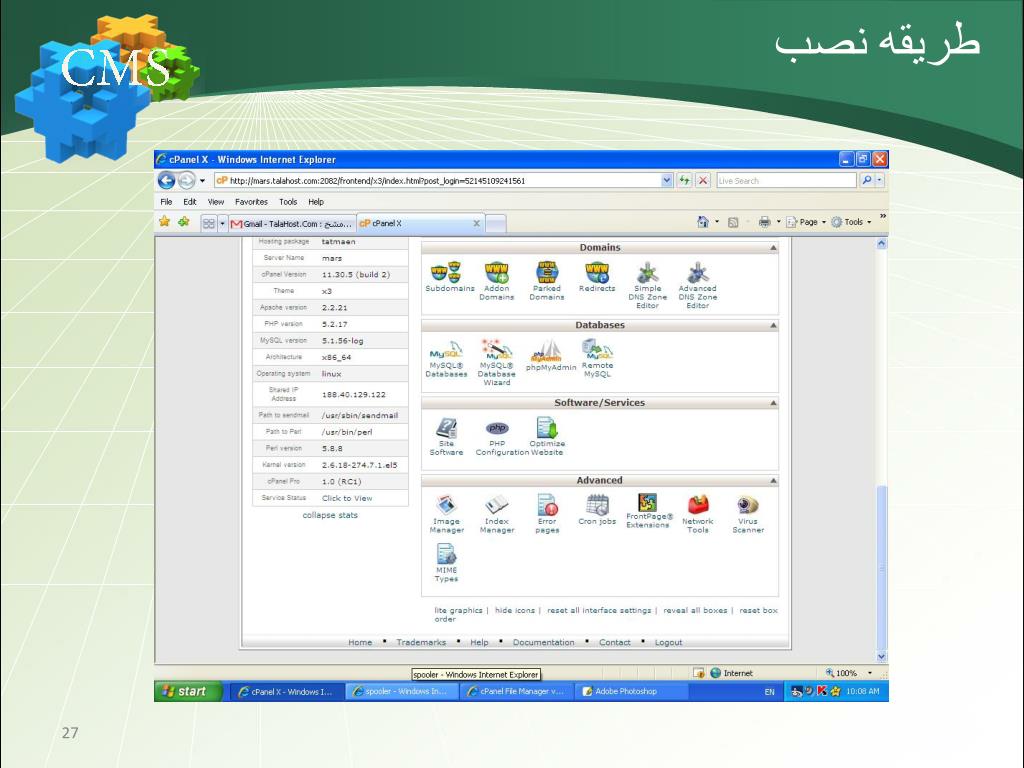Open Advanced DNS Zone Editor

click(x=697, y=285)
